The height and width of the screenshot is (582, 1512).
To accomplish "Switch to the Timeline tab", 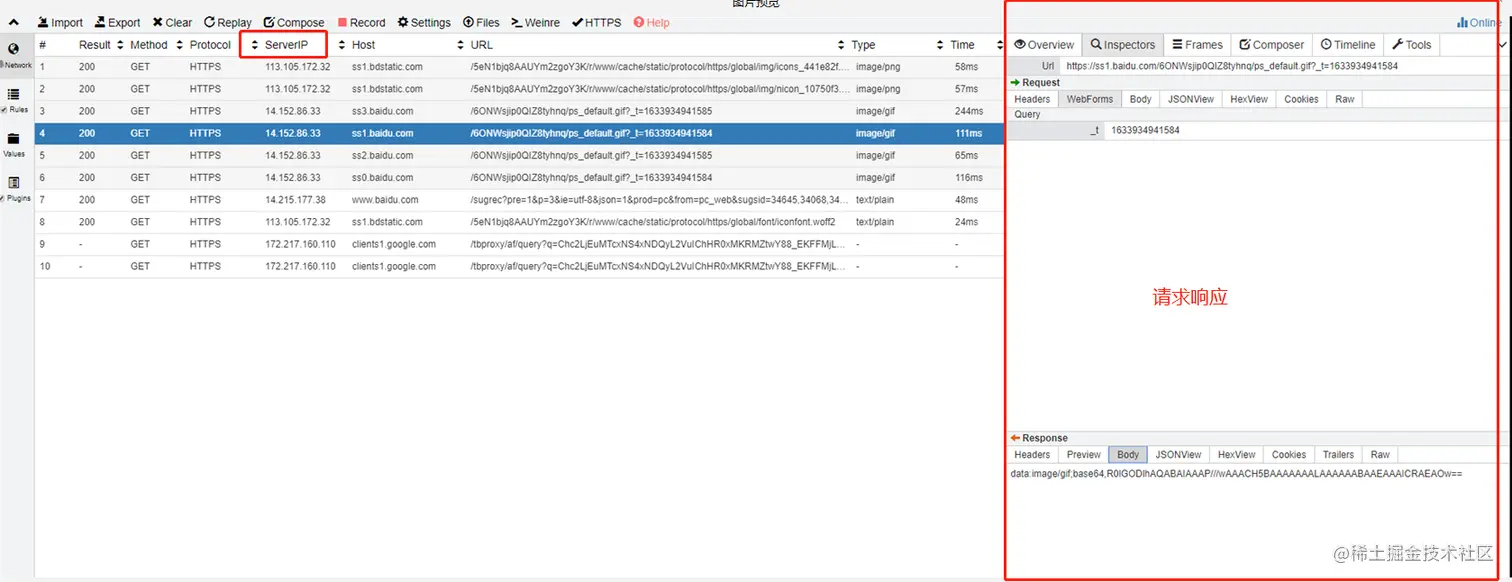I will 1347,44.
